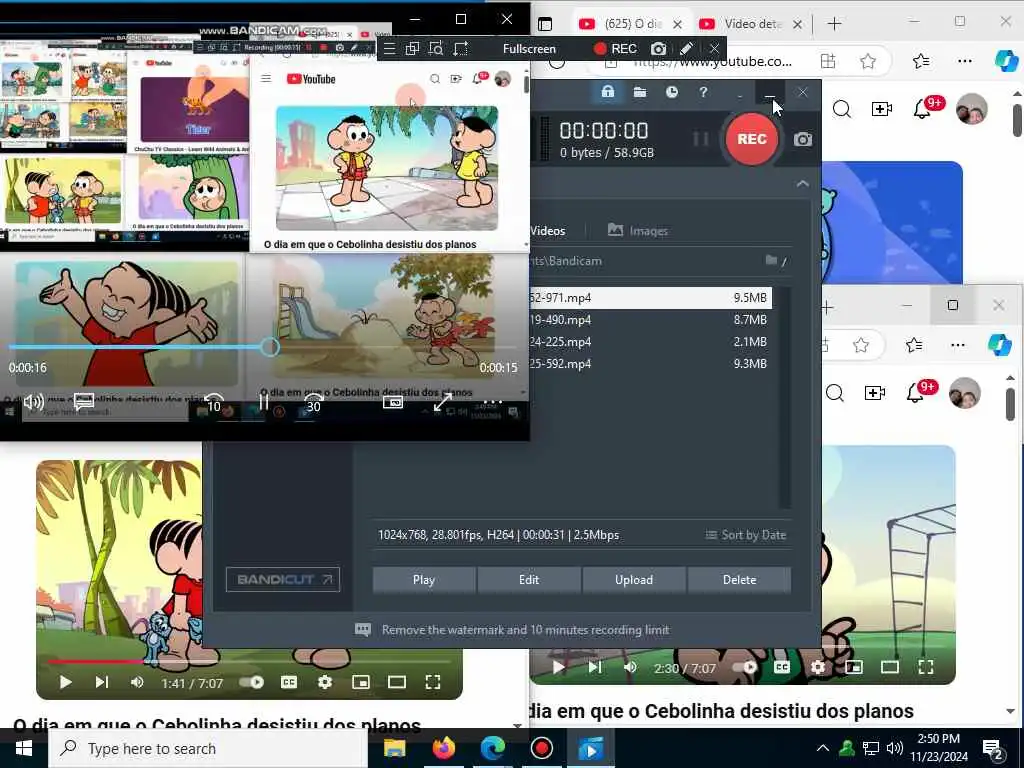Viewport: 1024px width, 768px height.
Task: Click the camera screenshot icon beside Bandicam's REC button
Action: [x=803, y=139]
